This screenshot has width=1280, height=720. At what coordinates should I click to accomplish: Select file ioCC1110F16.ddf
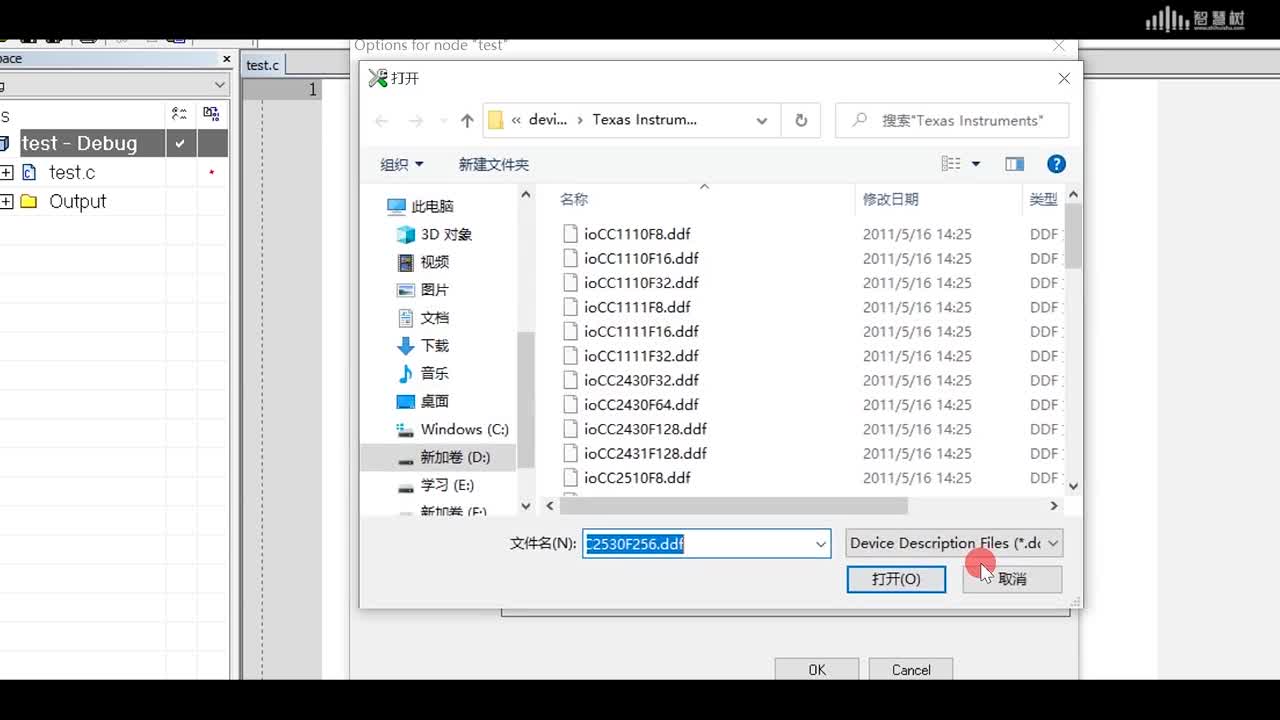pyautogui.click(x=641, y=258)
